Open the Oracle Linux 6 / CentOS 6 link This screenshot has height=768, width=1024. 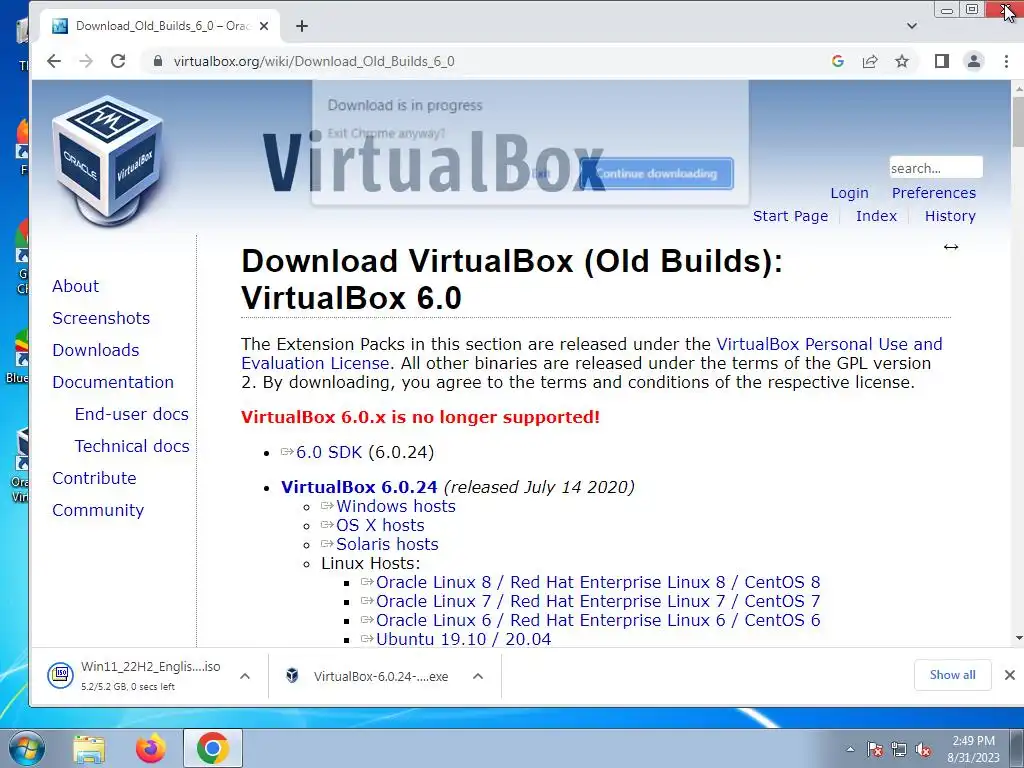pyautogui.click(x=598, y=620)
